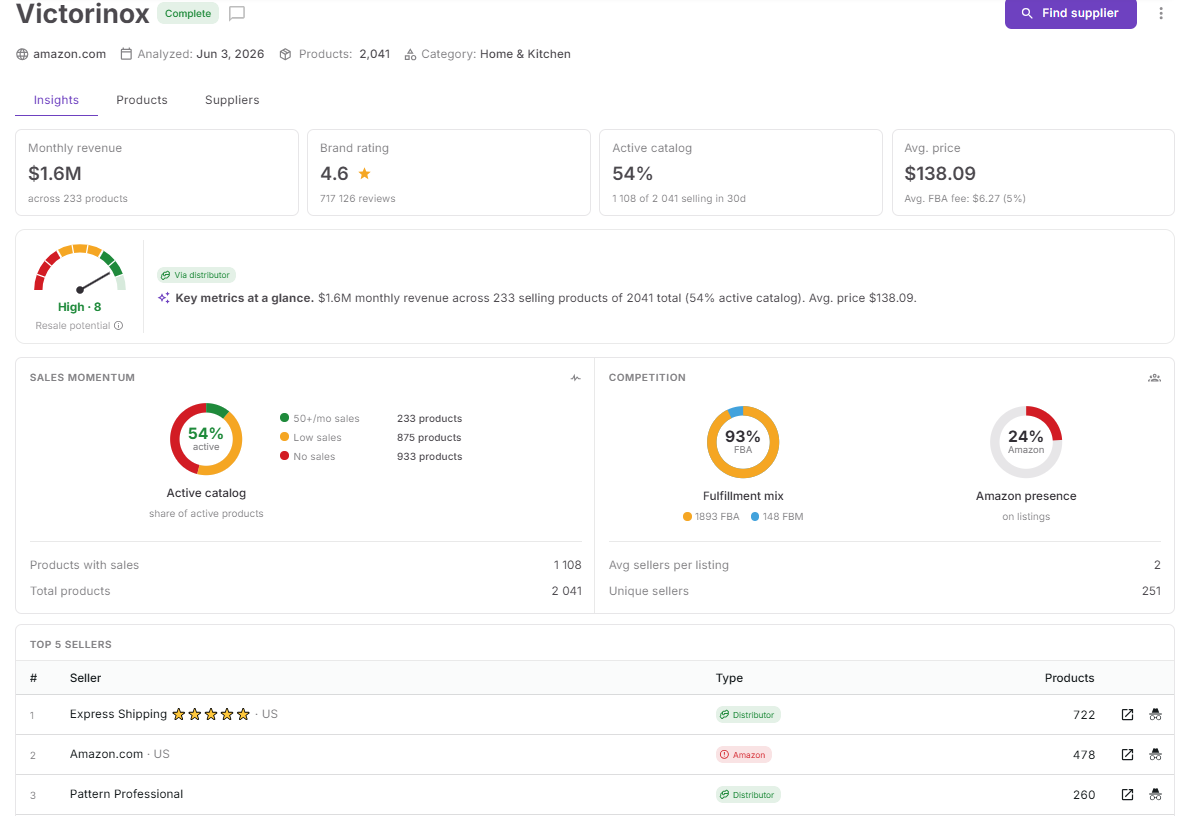
Task: Click the Competition people icon
Action: click(x=1154, y=378)
